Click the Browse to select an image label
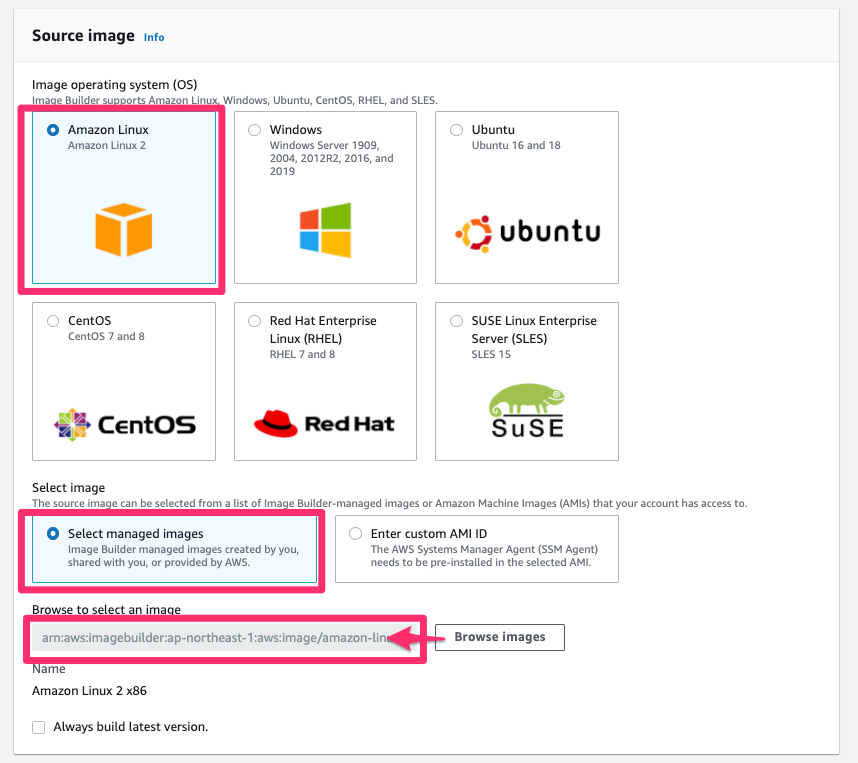The height and width of the screenshot is (763, 858). click(x=106, y=610)
